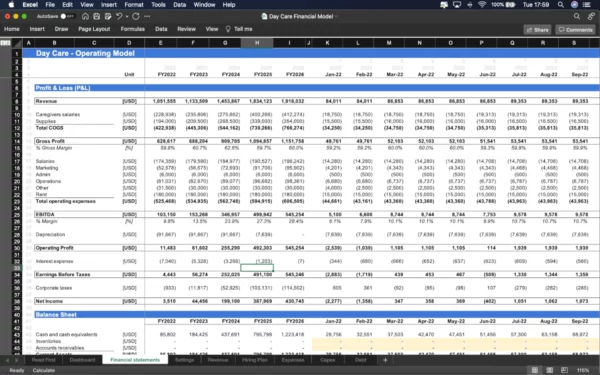Open the Home ribbon tab
Image resolution: width=600 pixels, height=375 pixels.
click(x=12, y=29)
